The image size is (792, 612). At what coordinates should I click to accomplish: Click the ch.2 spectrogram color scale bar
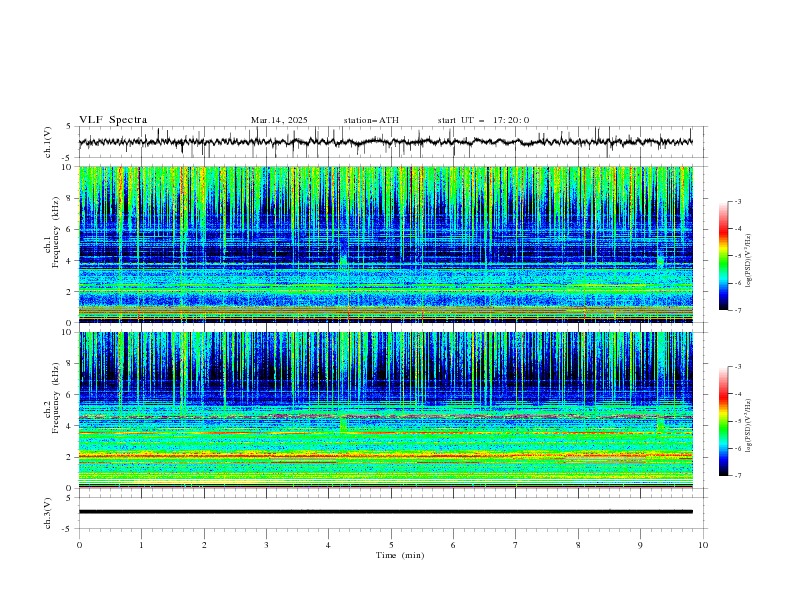pyautogui.click(x=723, y=421)
